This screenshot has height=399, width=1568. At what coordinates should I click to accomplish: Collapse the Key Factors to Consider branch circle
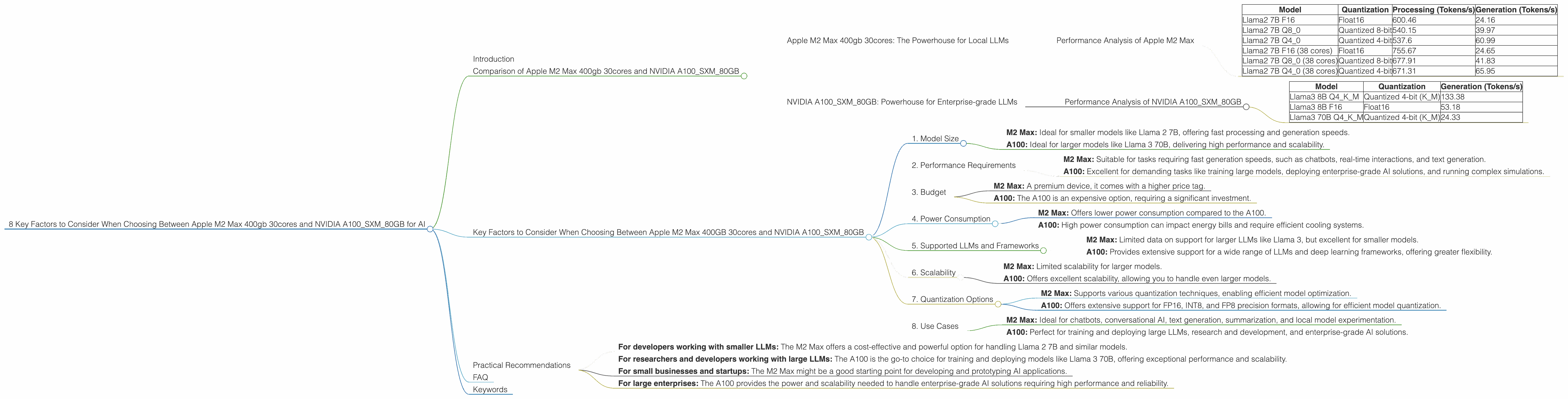coord(869,237)
